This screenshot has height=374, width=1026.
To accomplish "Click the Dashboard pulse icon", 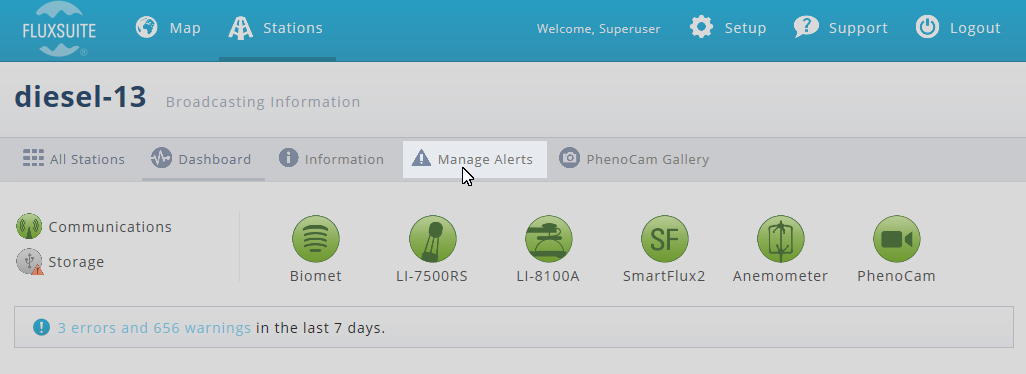I will [x=161, y=158].
